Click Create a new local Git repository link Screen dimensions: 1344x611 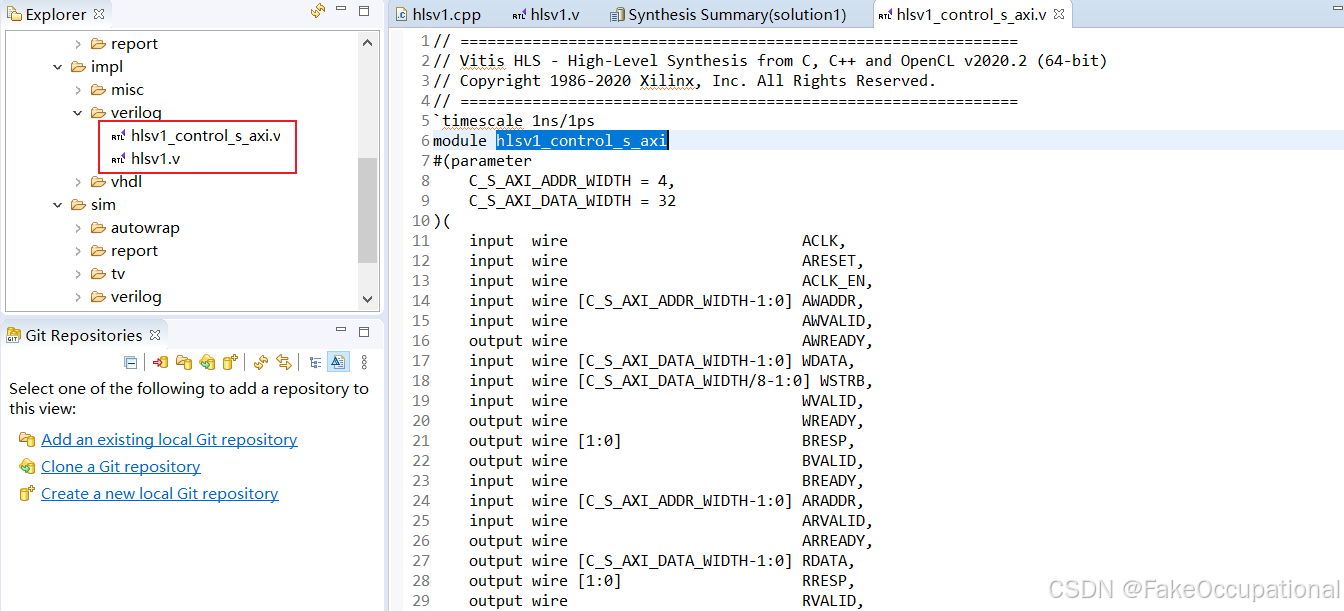coord(159,494)
